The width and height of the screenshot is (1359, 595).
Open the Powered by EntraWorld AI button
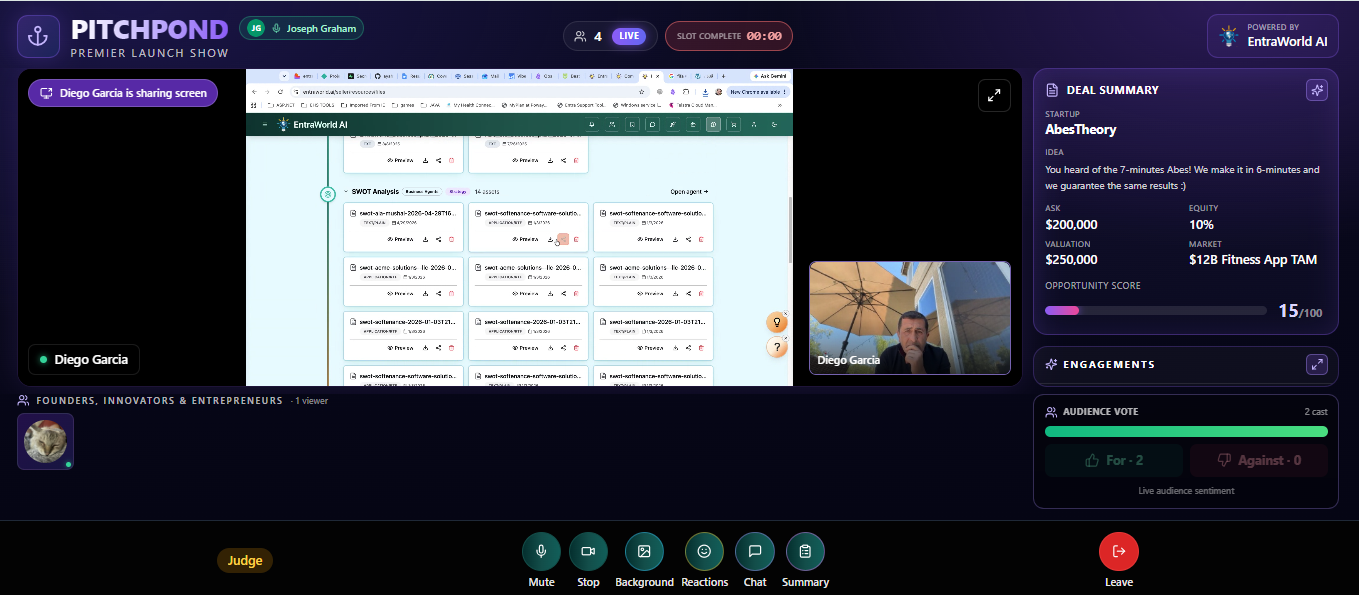pyautogui.click(x=1272, y=36)
